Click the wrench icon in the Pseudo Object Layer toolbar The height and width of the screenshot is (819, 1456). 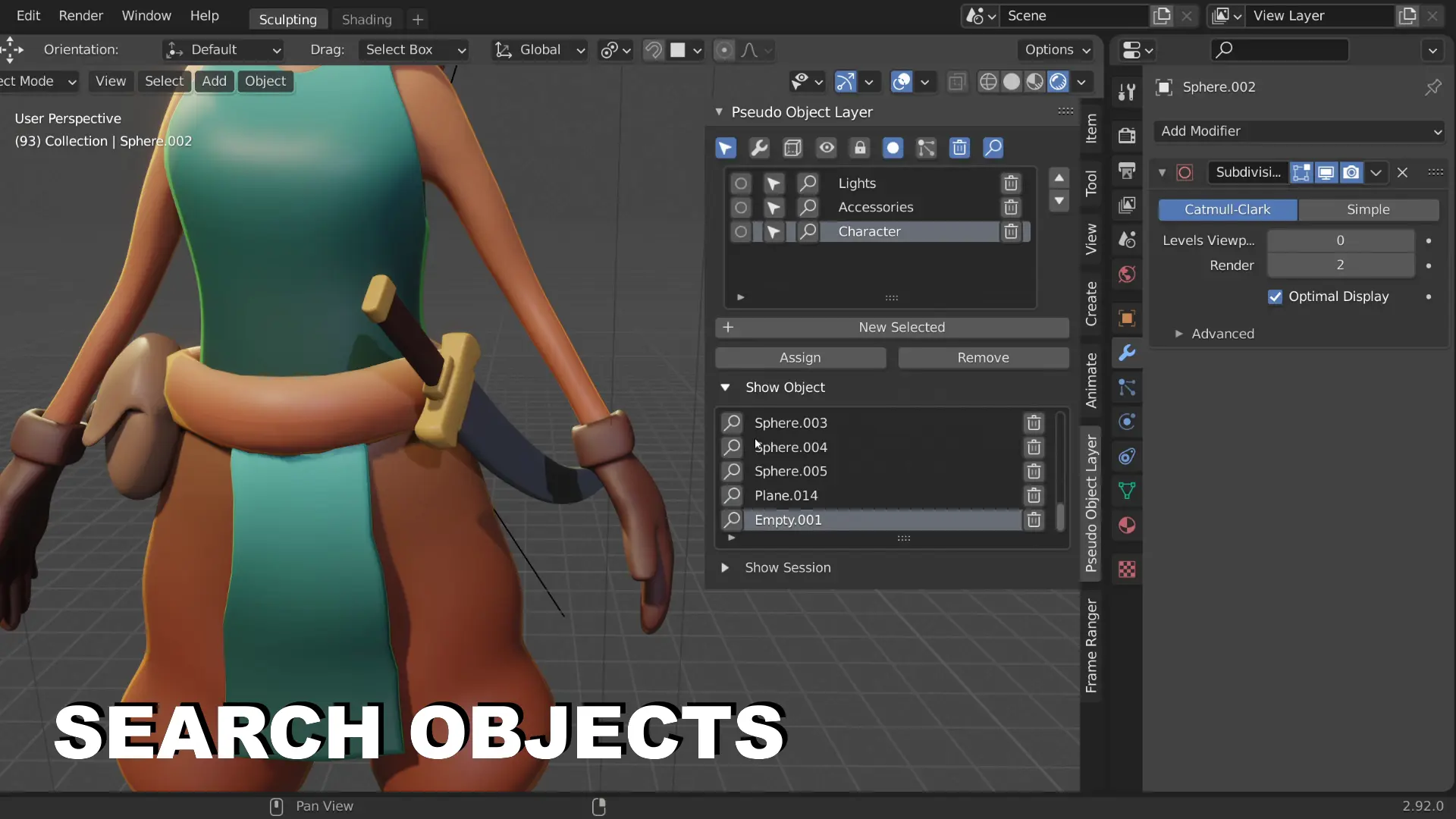pyautogui.click(x=759, y=148)
